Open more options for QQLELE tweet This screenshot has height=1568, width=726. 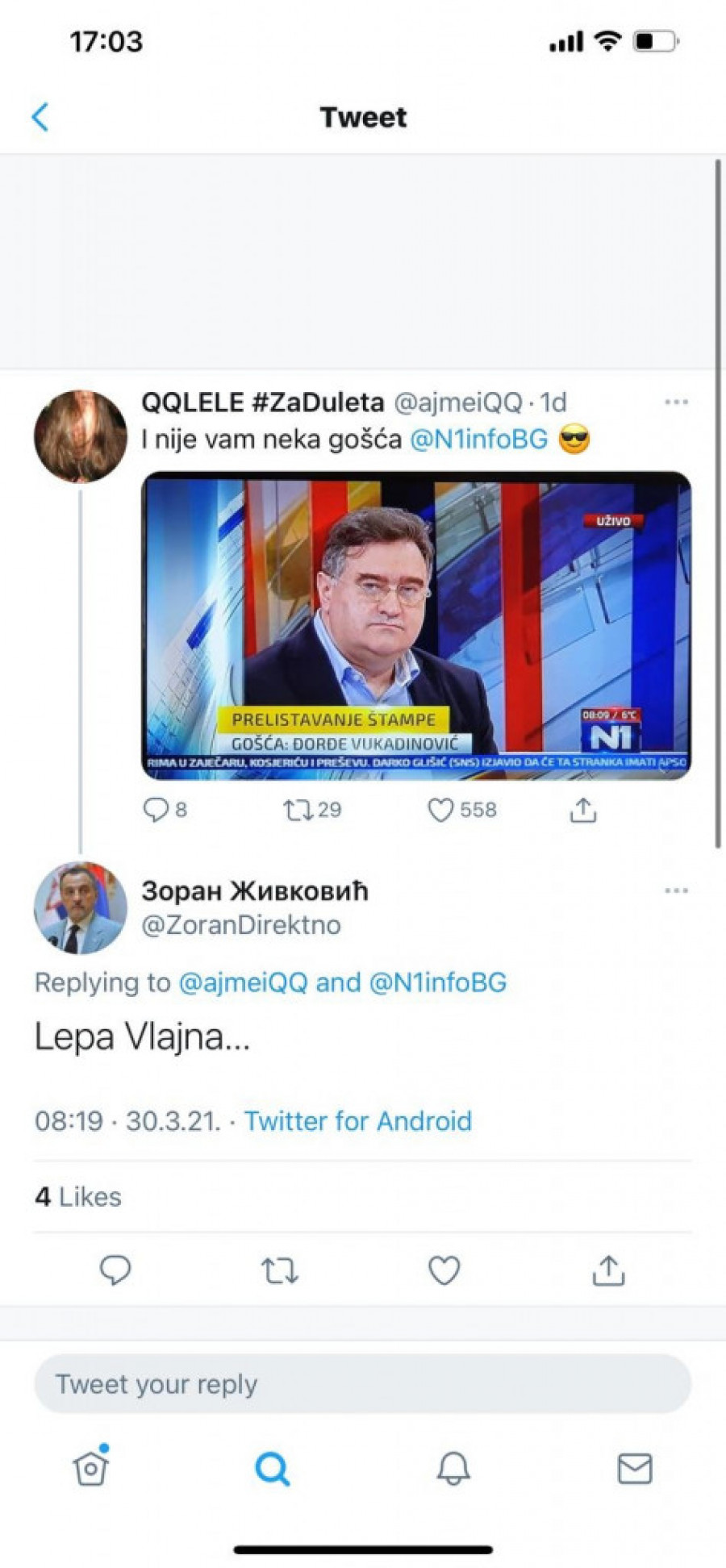click(676, 402)
